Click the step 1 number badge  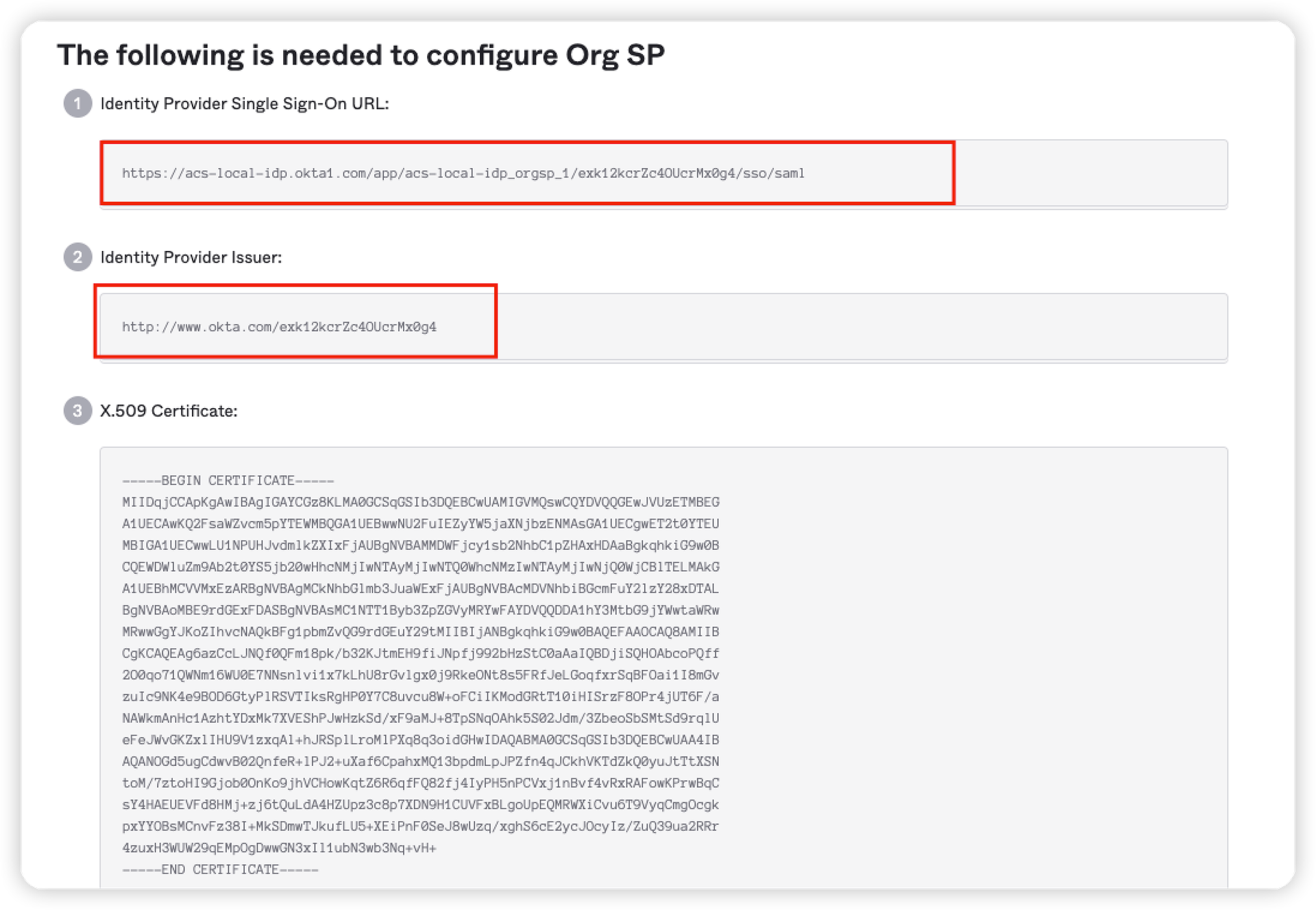point(77,104)
